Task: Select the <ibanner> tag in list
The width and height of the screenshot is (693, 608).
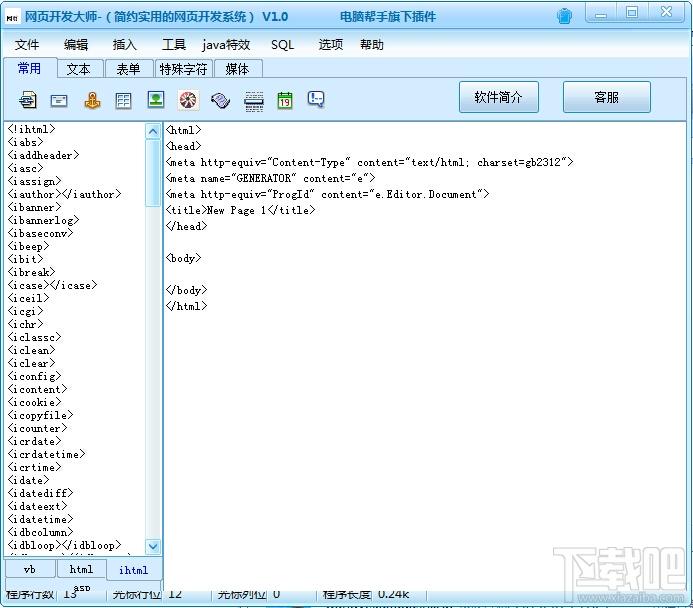Action: click(33, 207)
